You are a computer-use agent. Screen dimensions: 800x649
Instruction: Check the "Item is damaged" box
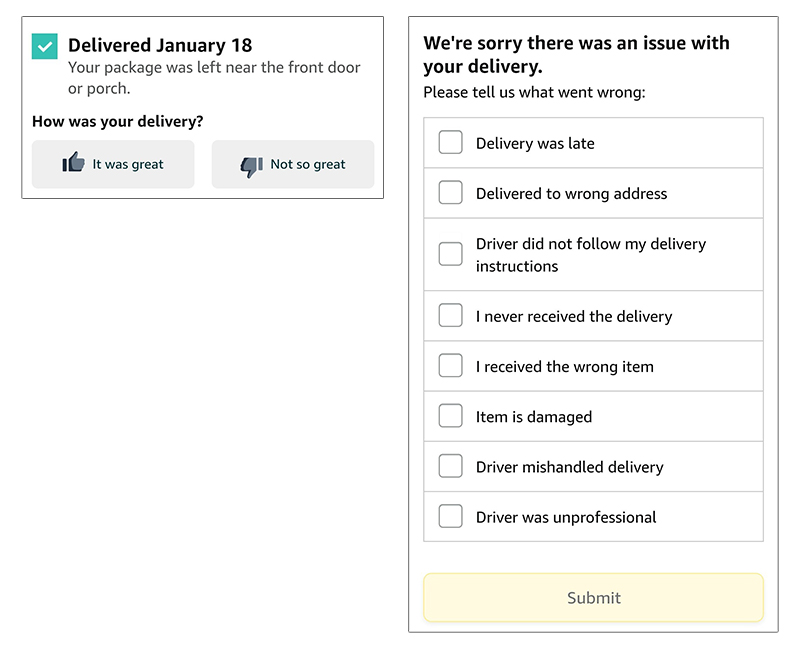tap(451, 416)
